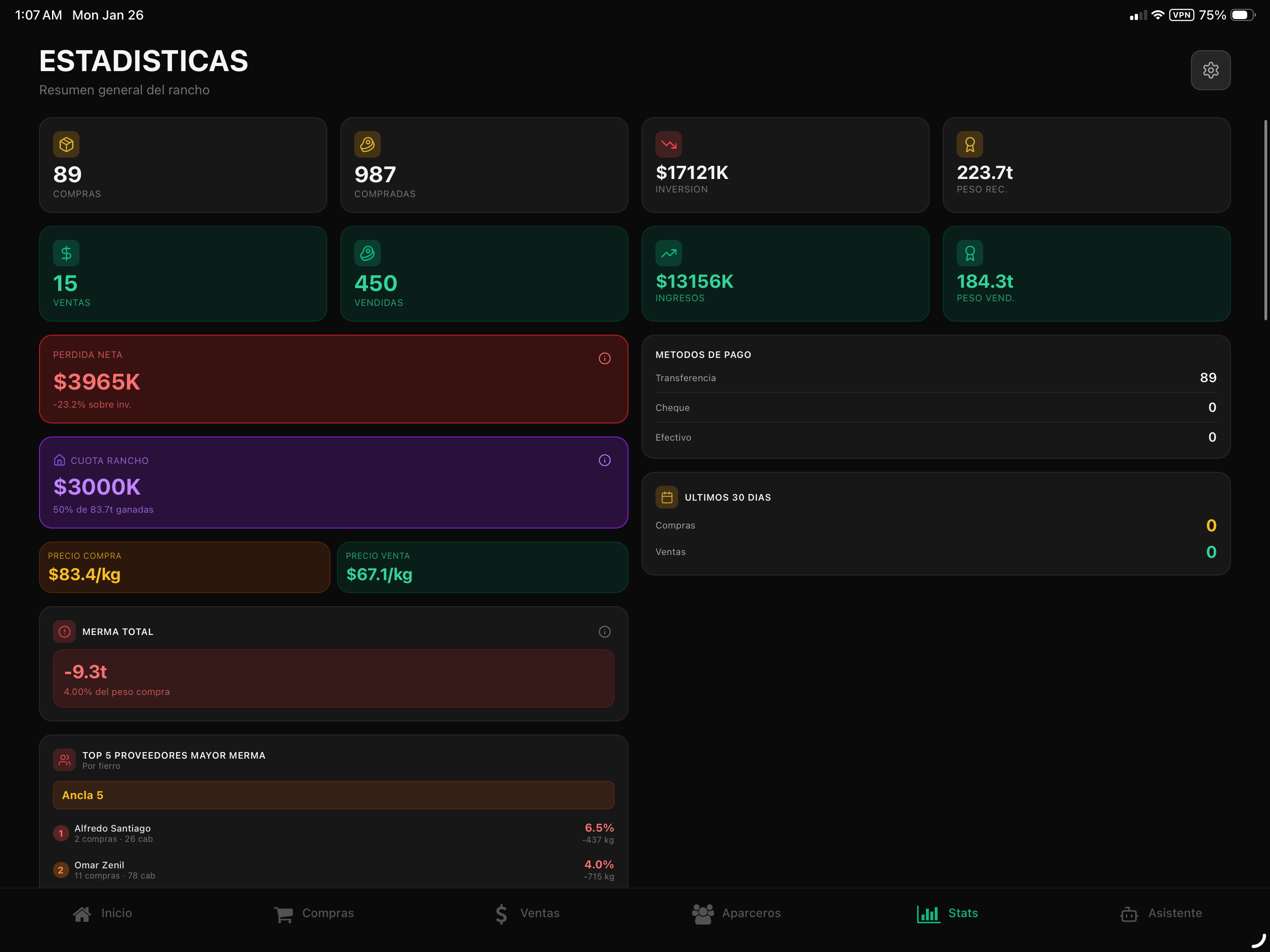Open the 89 Compras card
1270x952 pixels.
click(183, 165)
